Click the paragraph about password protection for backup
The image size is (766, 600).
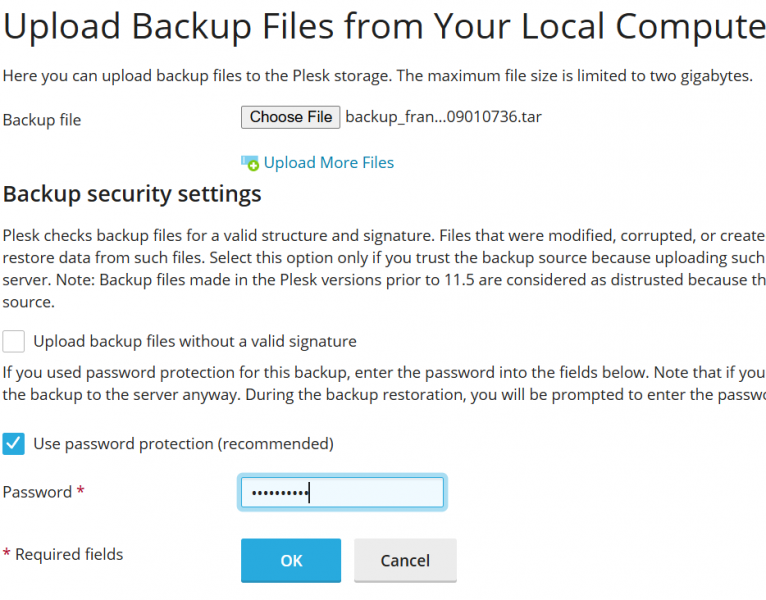[384, 384]
